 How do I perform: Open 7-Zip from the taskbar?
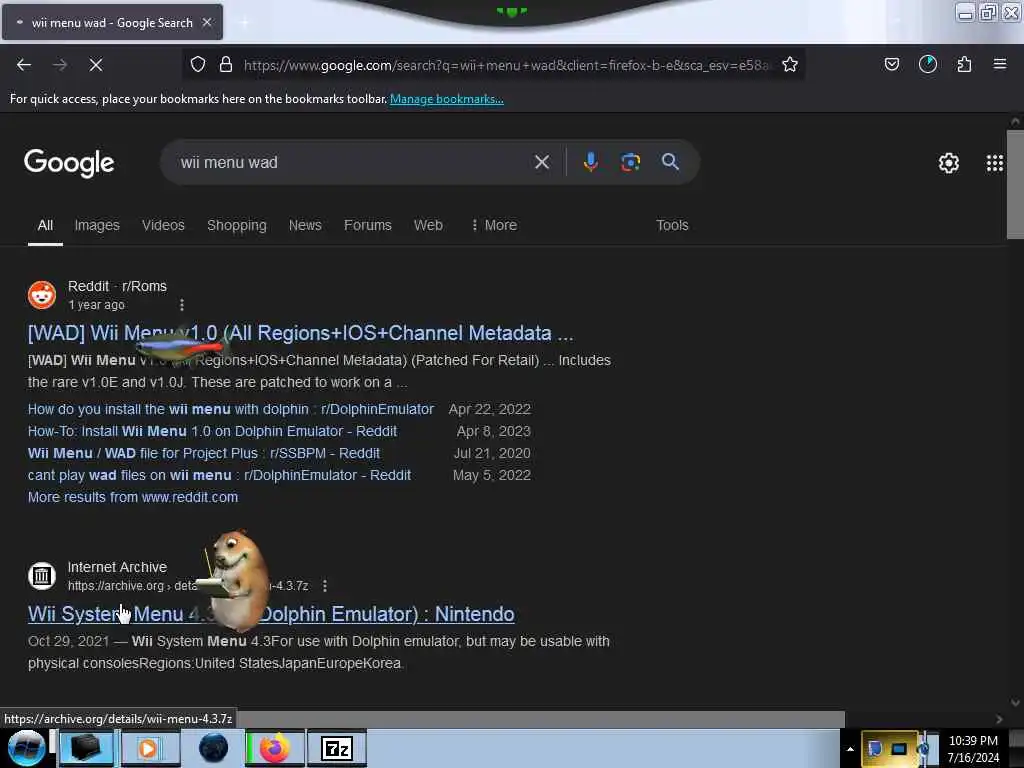point(337,748)
